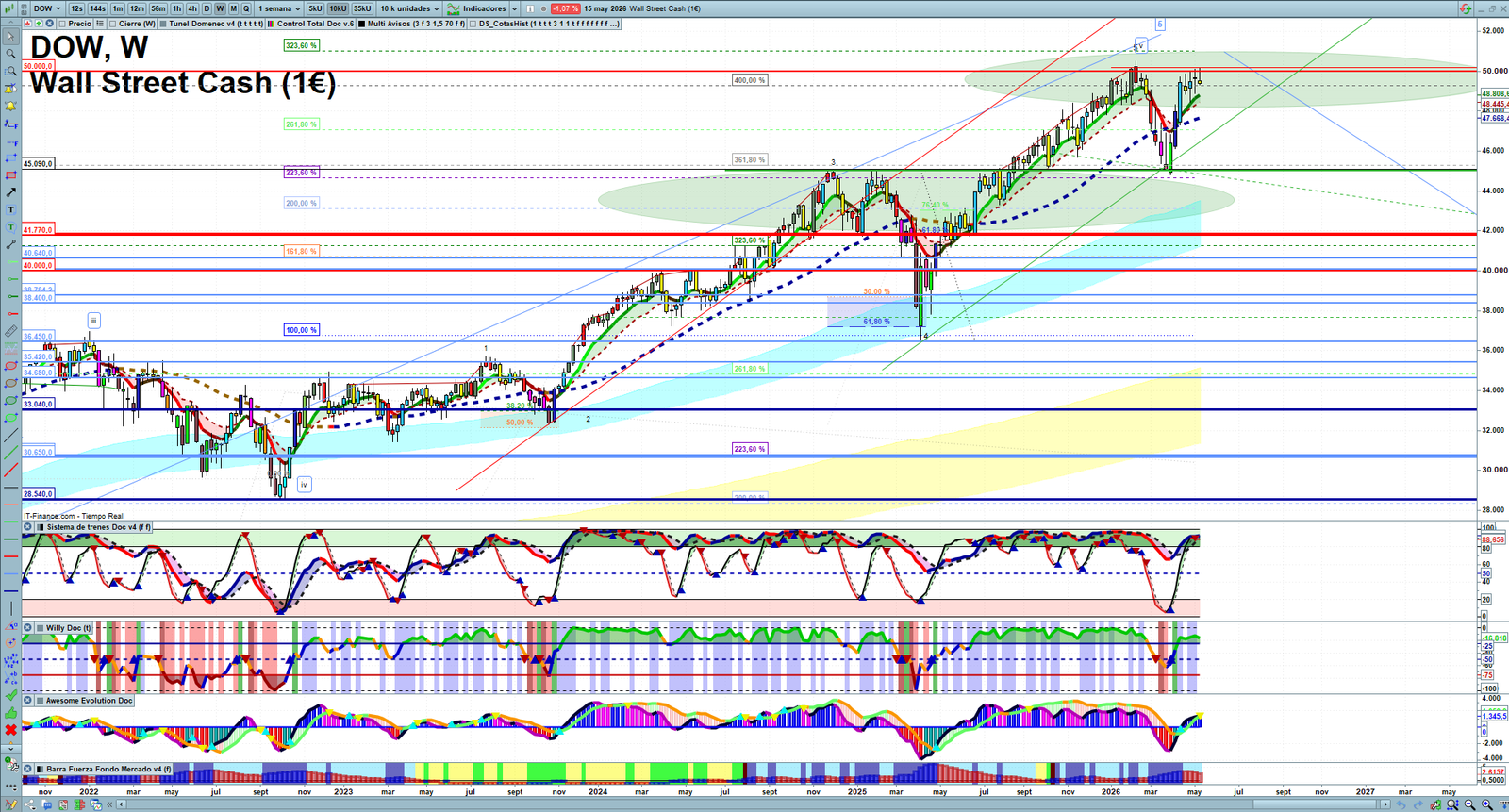Click the 41.770,0 red price label
This screenshot has width=1509, height=812.
tap(38, 230)
